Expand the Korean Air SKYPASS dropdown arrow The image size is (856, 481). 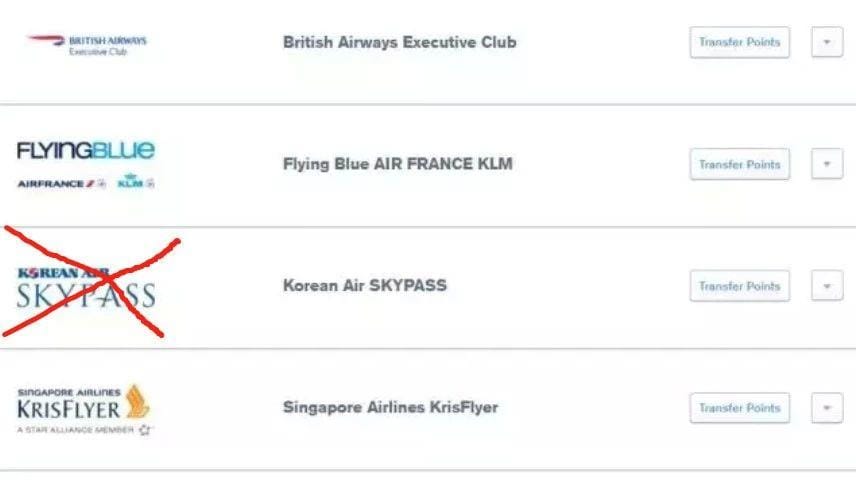[826, 286]
